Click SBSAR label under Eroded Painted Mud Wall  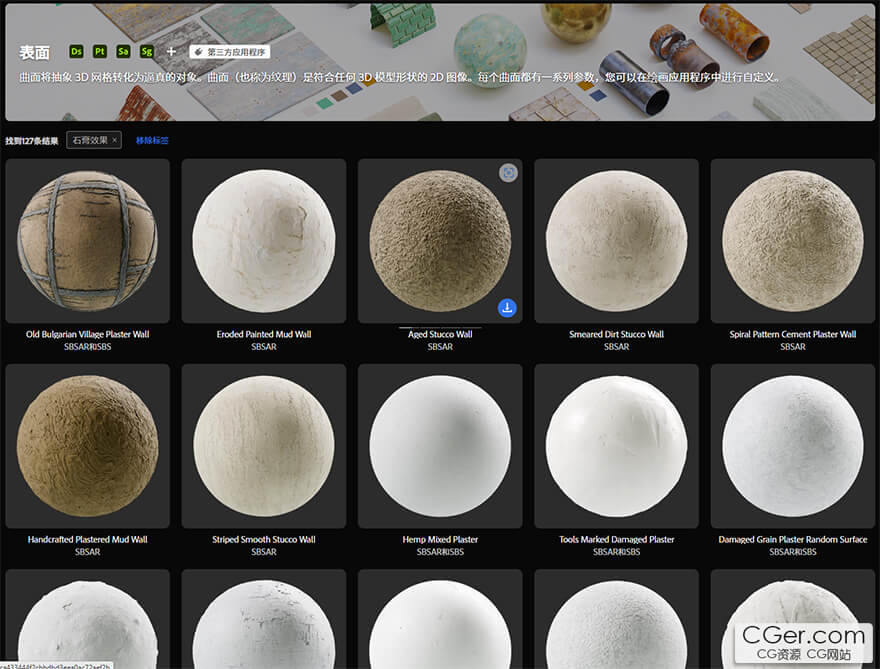pyautogui.click(x=264, y=347)
